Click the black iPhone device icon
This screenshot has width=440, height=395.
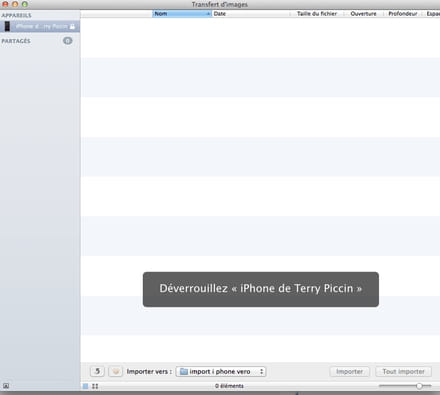(x=7, y=26)
